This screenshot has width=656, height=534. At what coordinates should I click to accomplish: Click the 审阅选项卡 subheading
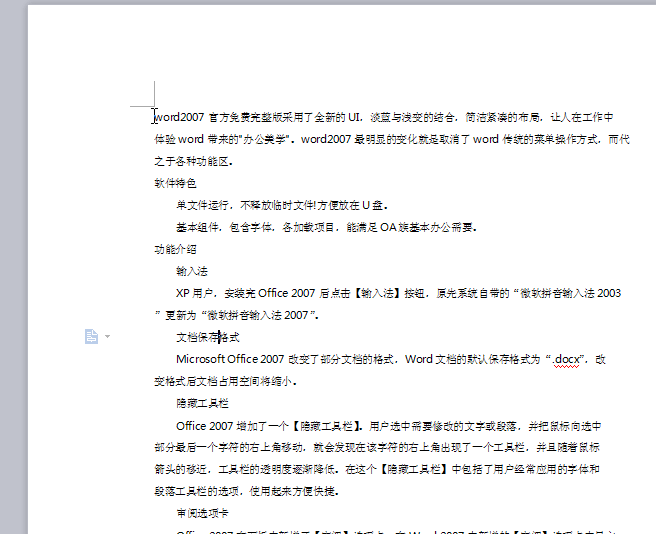[x=202, y=513]
